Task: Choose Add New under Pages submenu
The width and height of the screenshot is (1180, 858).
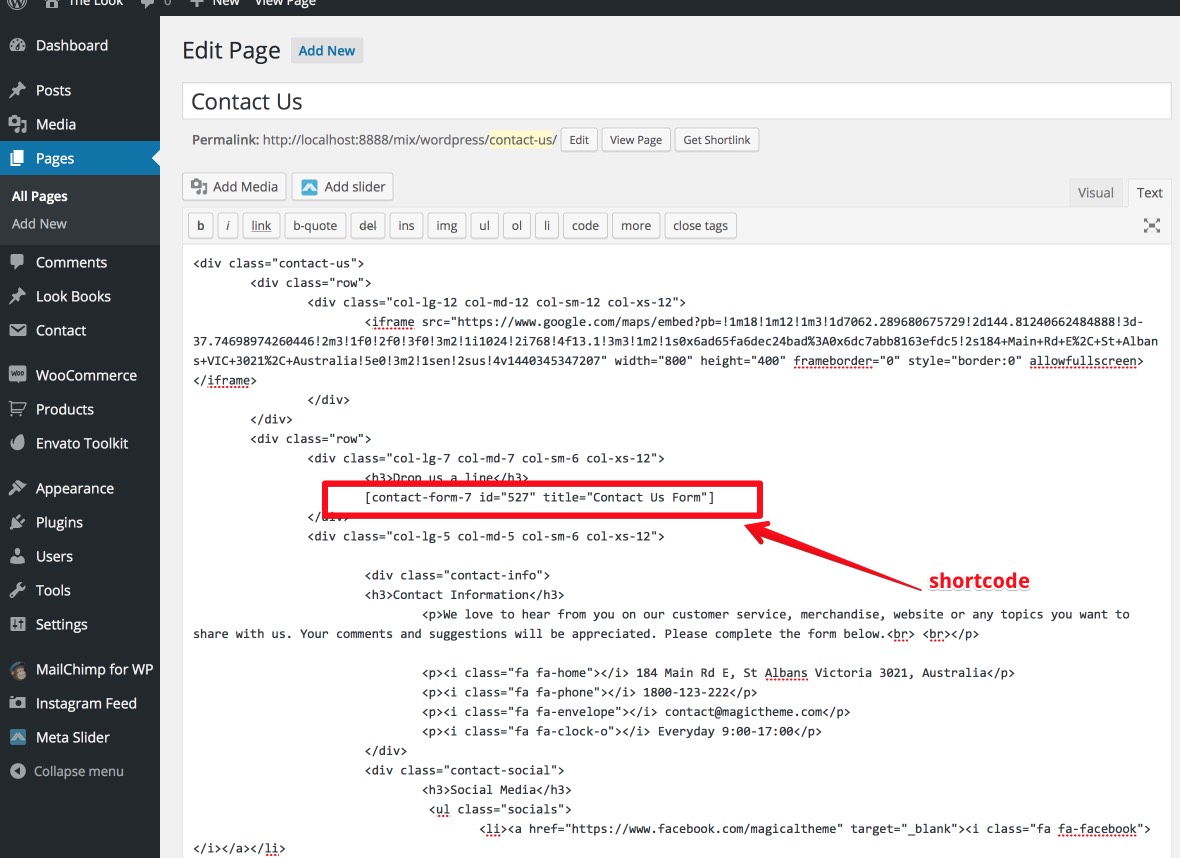Action: pos(39,224)
